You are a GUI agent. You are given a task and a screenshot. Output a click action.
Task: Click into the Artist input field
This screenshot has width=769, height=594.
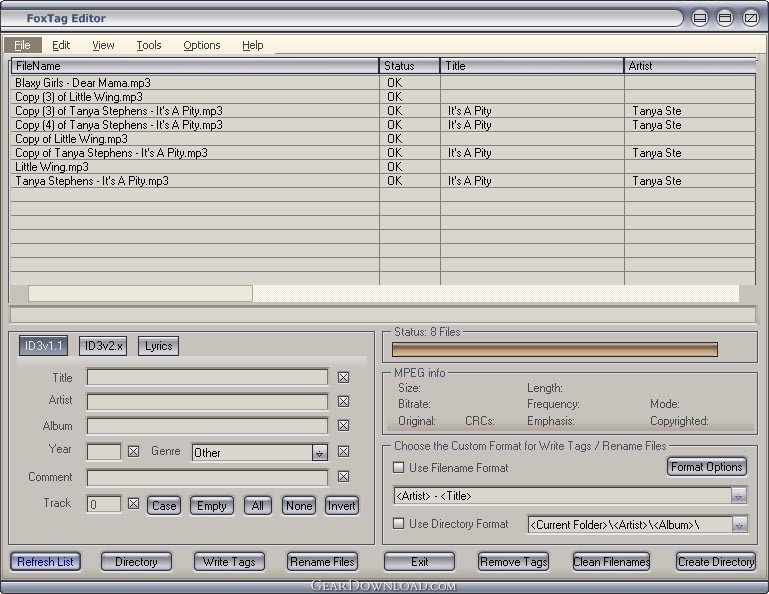click(x=207, y=402)
